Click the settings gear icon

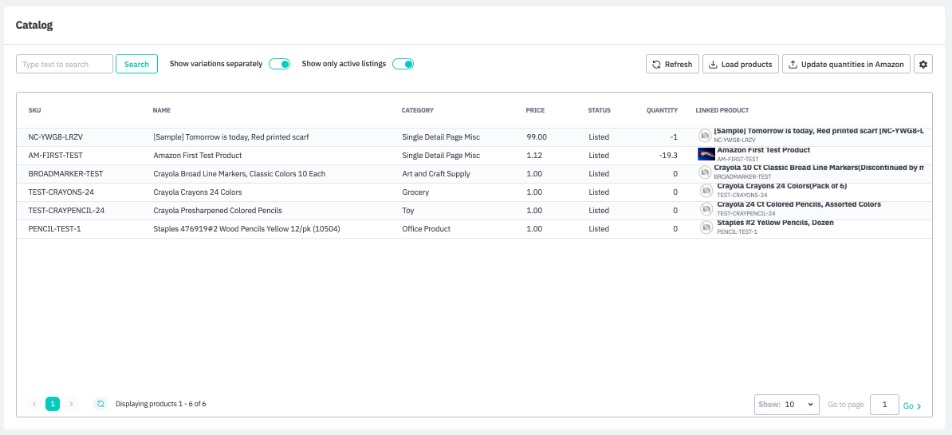click(924, 64)
